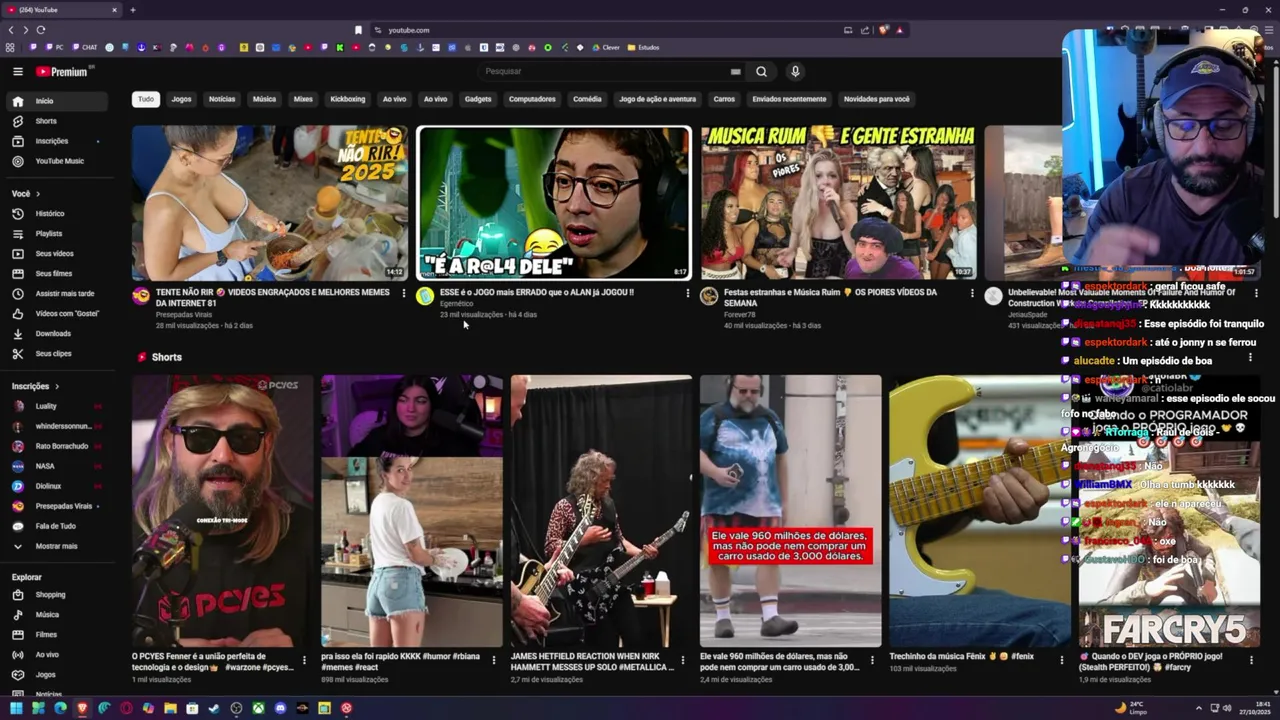Open the Brave Shields icon in address bar

point(883,30)
